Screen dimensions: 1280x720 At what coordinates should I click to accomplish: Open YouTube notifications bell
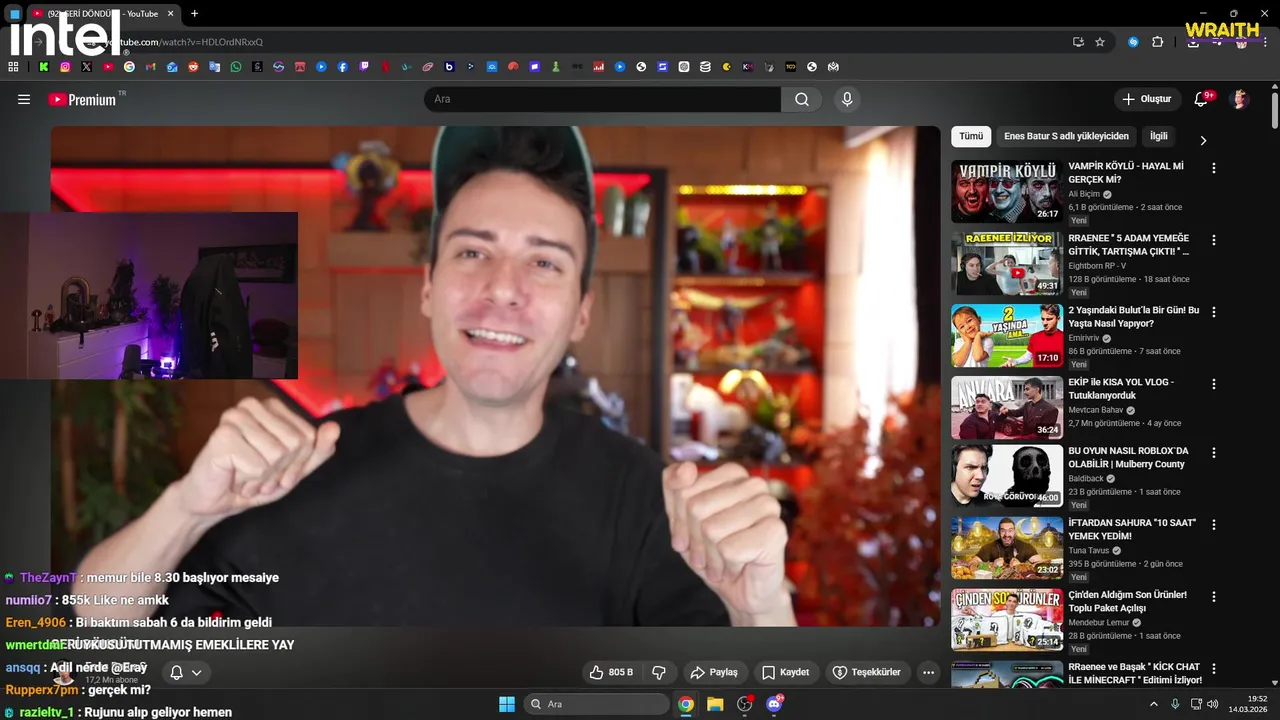pyautogui.click(x=1202, y=99)
